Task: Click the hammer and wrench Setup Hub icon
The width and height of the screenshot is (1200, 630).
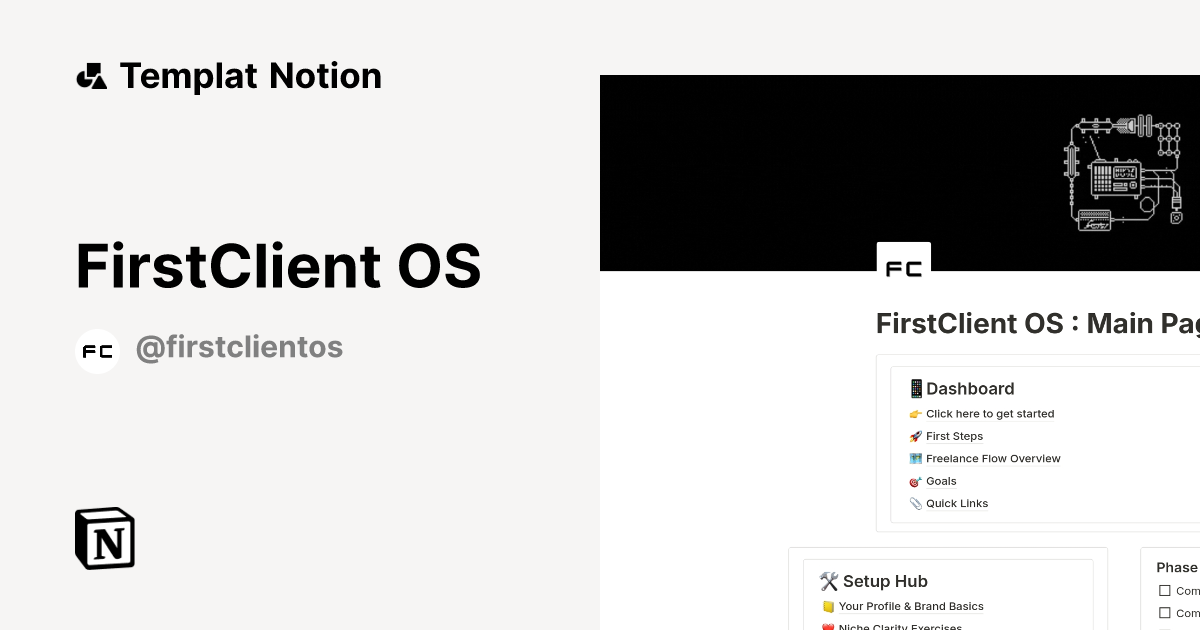Action: point(829,581)
